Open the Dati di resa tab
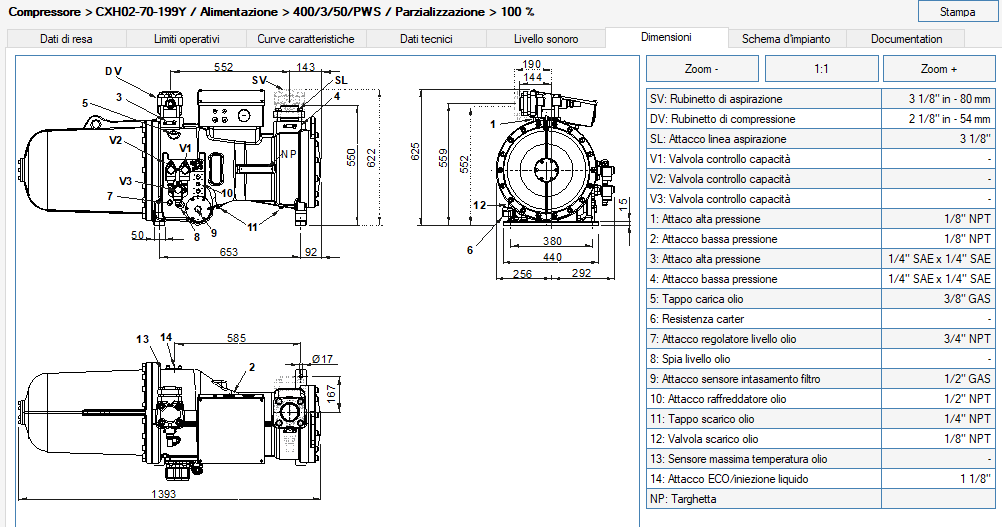The width and height of the screenshot is (1002, 527). (66, 39)
